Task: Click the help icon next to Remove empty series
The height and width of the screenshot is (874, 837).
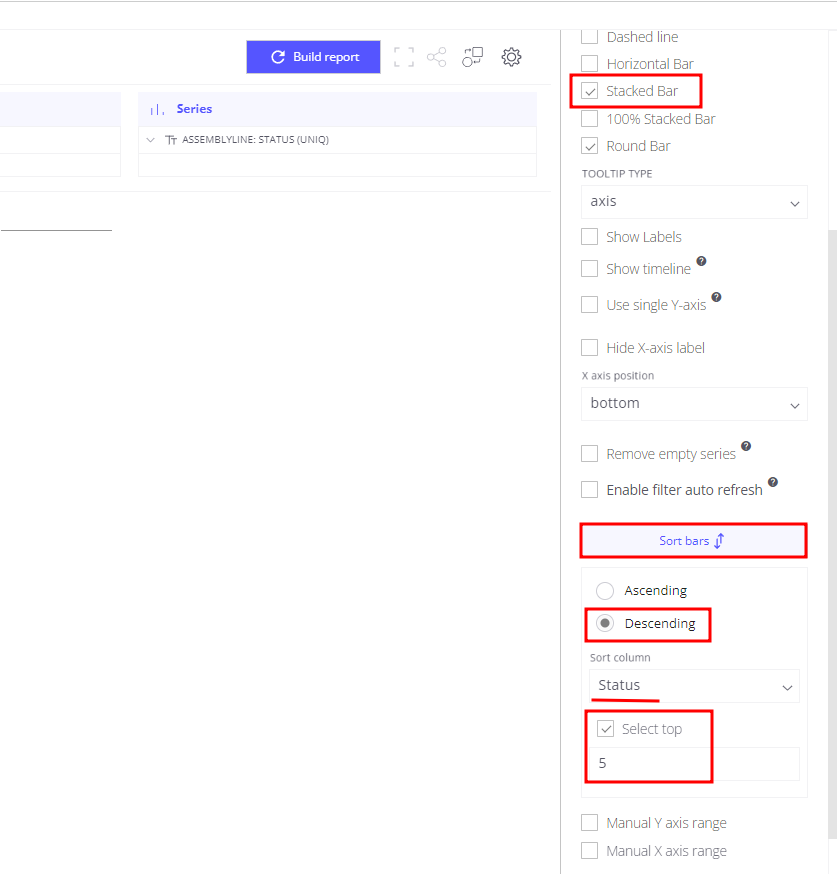Action: (746, 446)
